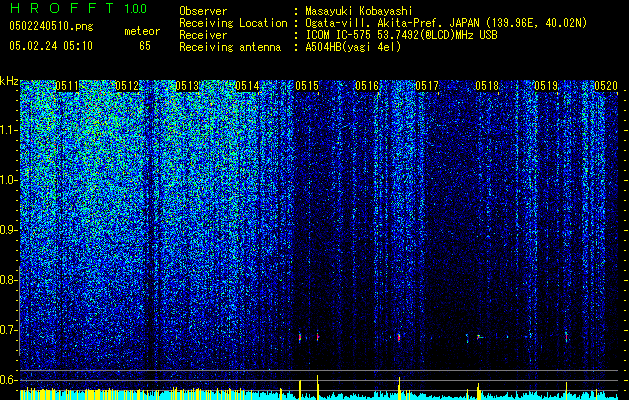Image resolution: width=629 pixels, height=400 pixels.
Task: Click the meteor echo near 0516 and 0517
Action: 399,337
